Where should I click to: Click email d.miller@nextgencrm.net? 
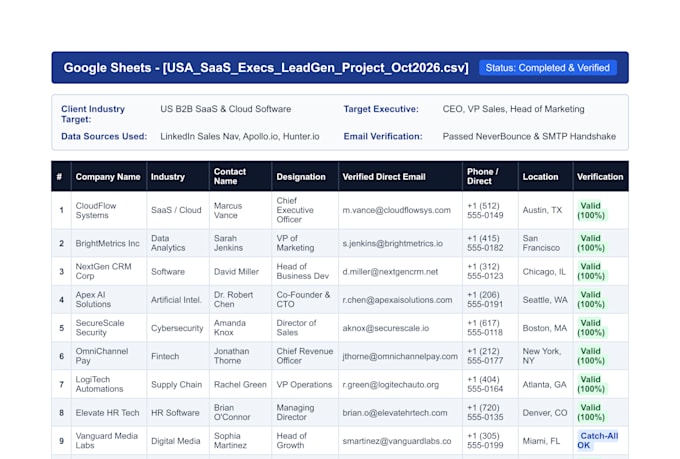click(390, 272)
